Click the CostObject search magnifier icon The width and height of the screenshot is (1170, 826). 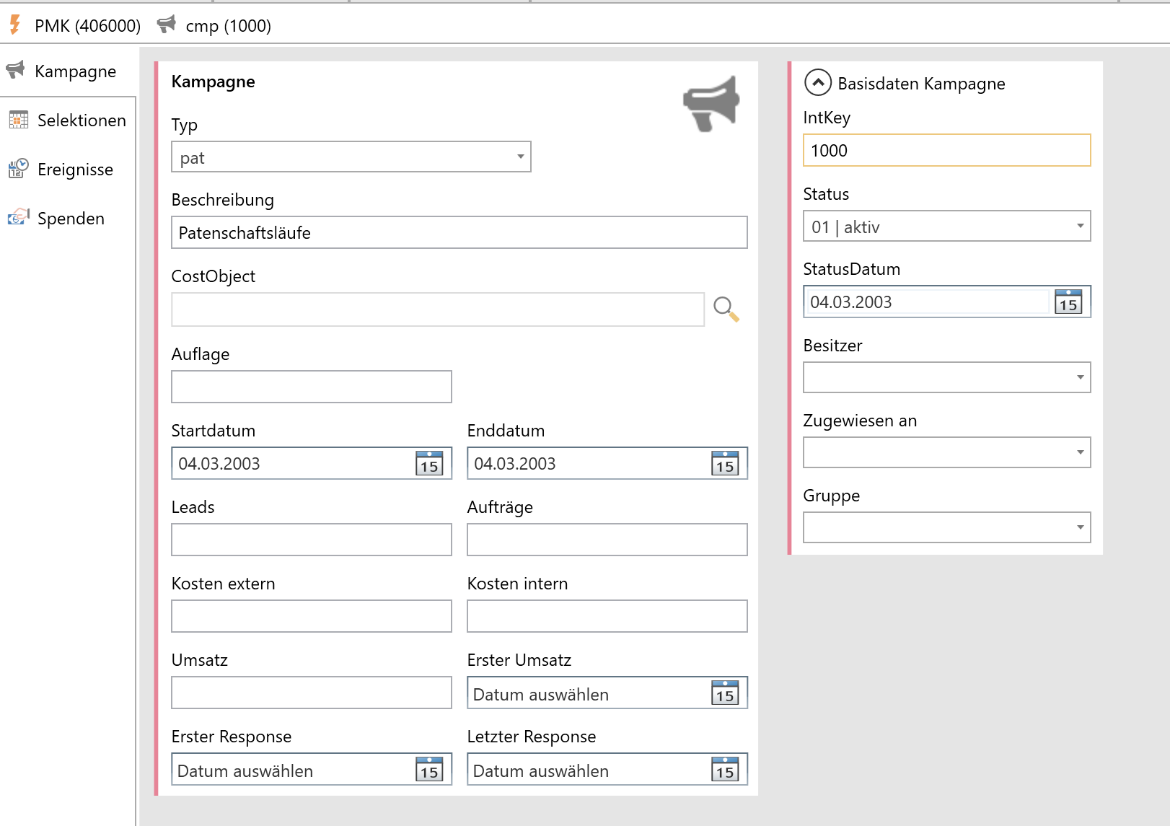point(726,310)
